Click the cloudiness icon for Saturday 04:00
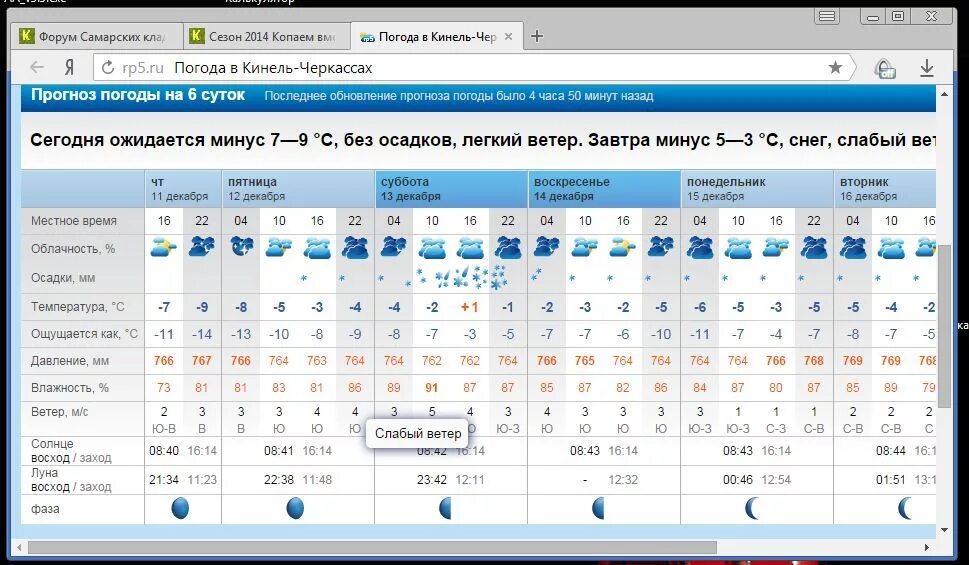 tap(394, 247)
